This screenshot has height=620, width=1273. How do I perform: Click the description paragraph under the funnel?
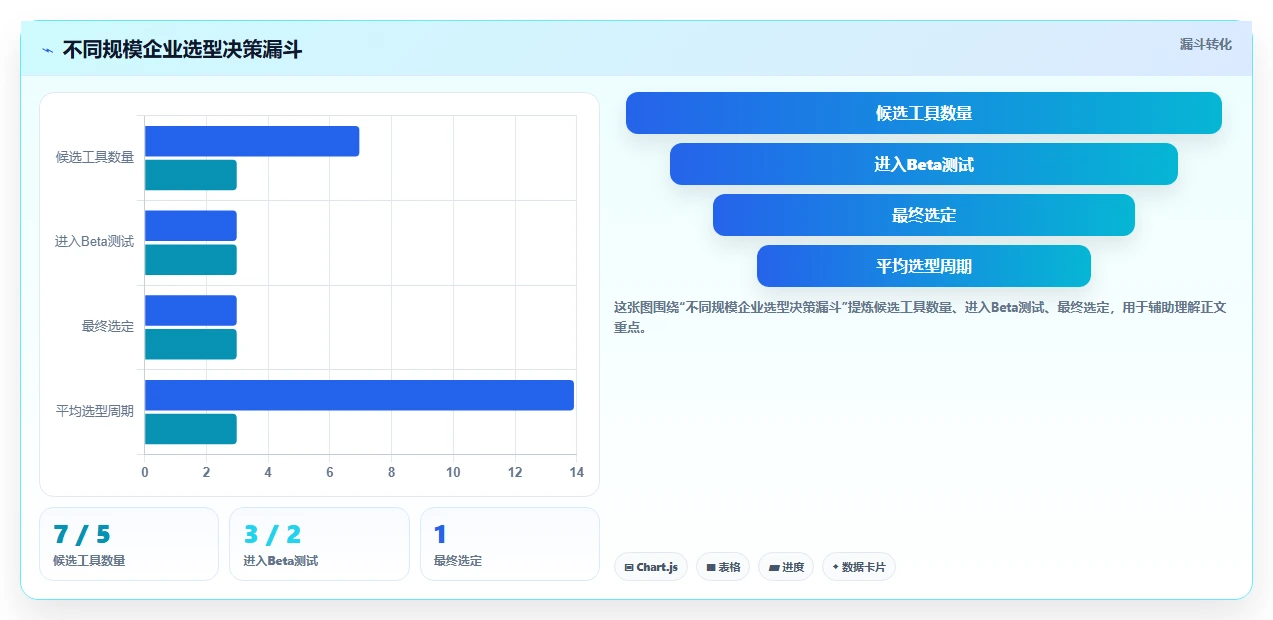920,317
